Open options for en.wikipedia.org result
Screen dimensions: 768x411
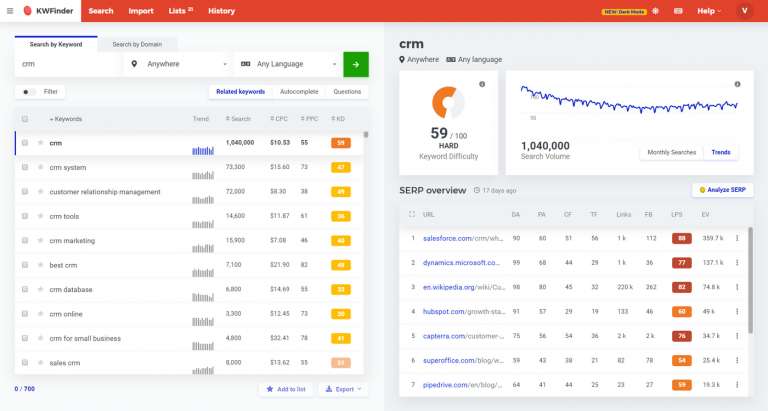tap(737, 287)
